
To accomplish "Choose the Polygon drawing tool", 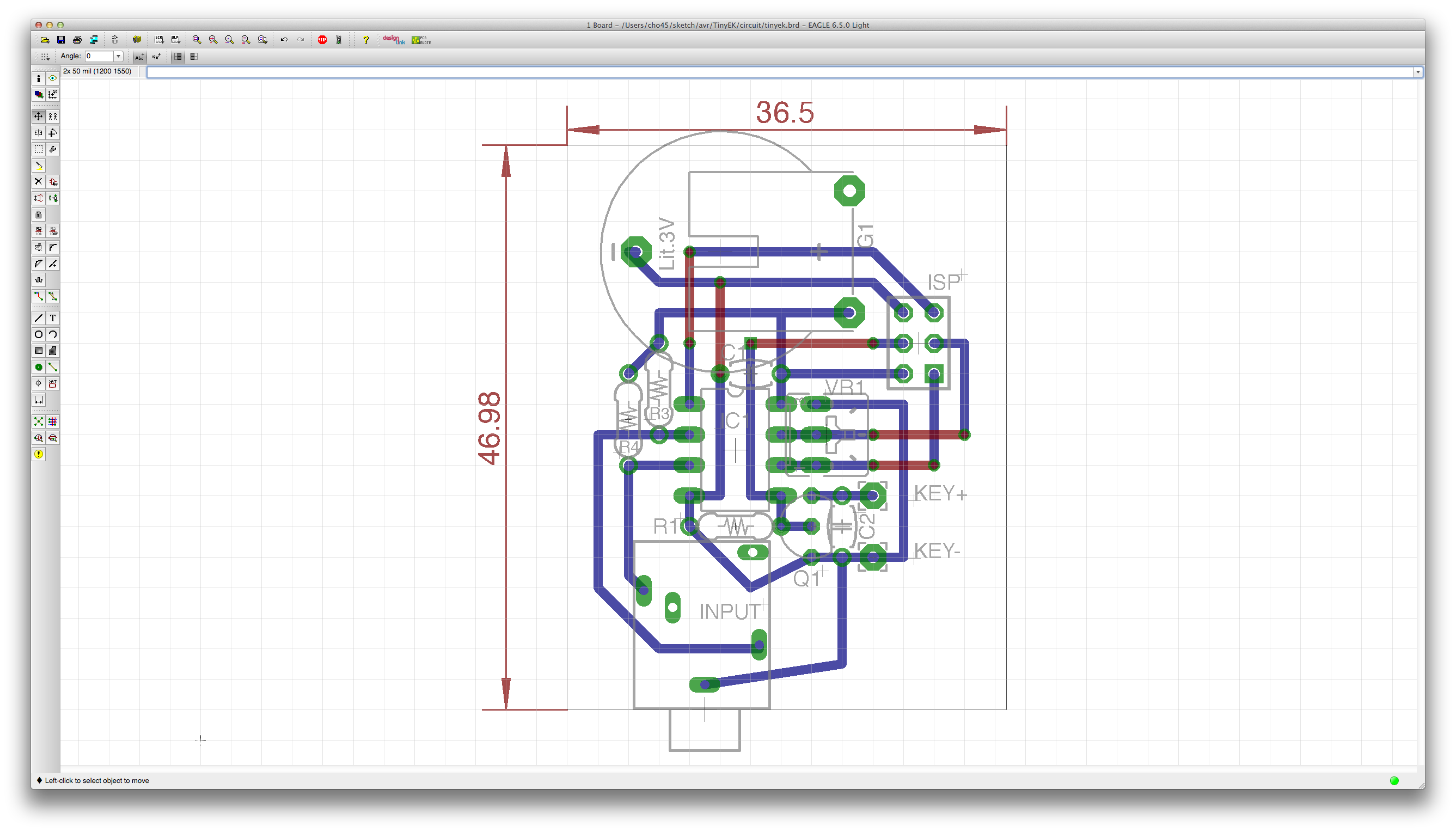I will click(53, 351).
